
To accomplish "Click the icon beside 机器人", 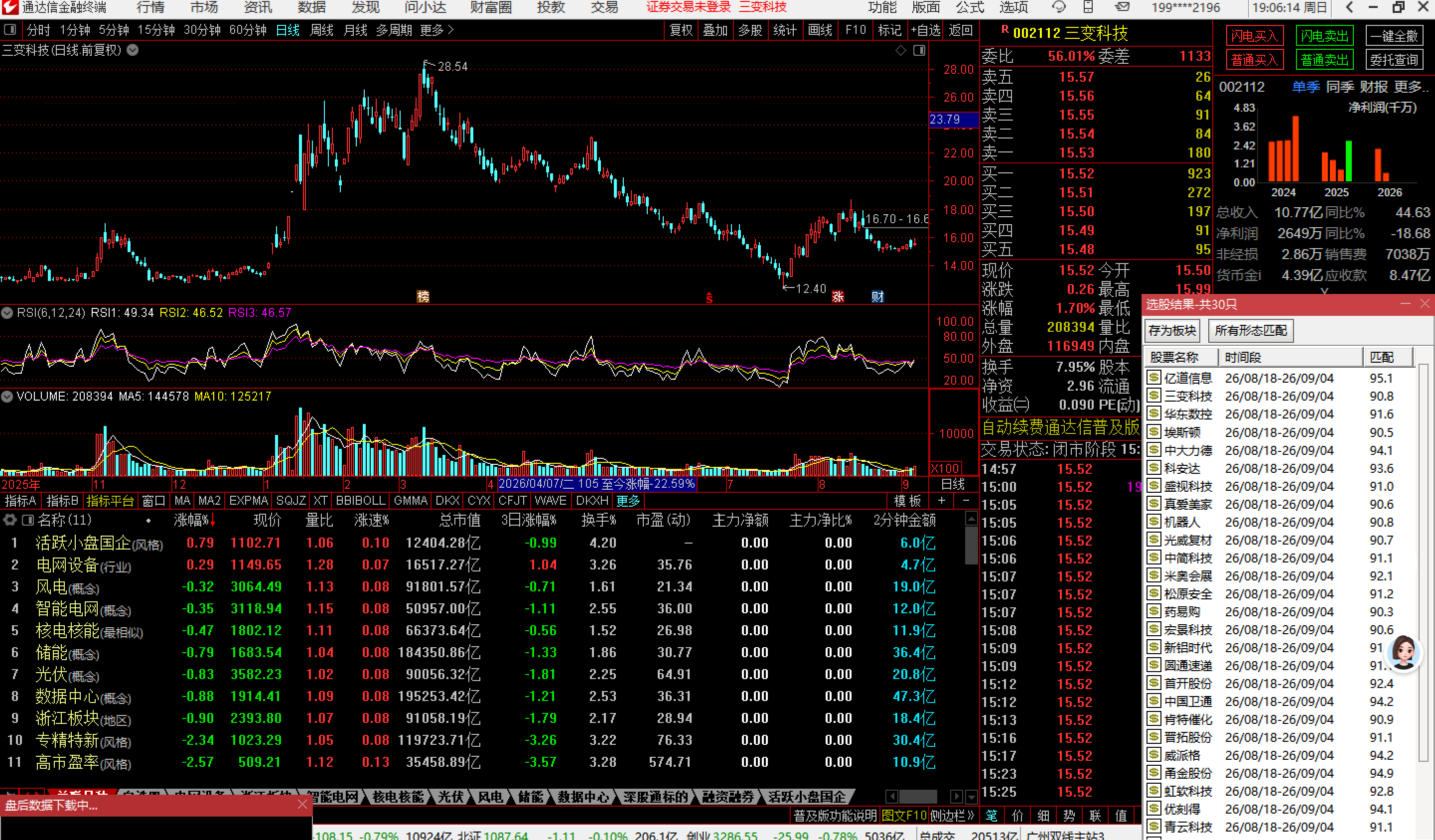I will (x=1153, y=522).
